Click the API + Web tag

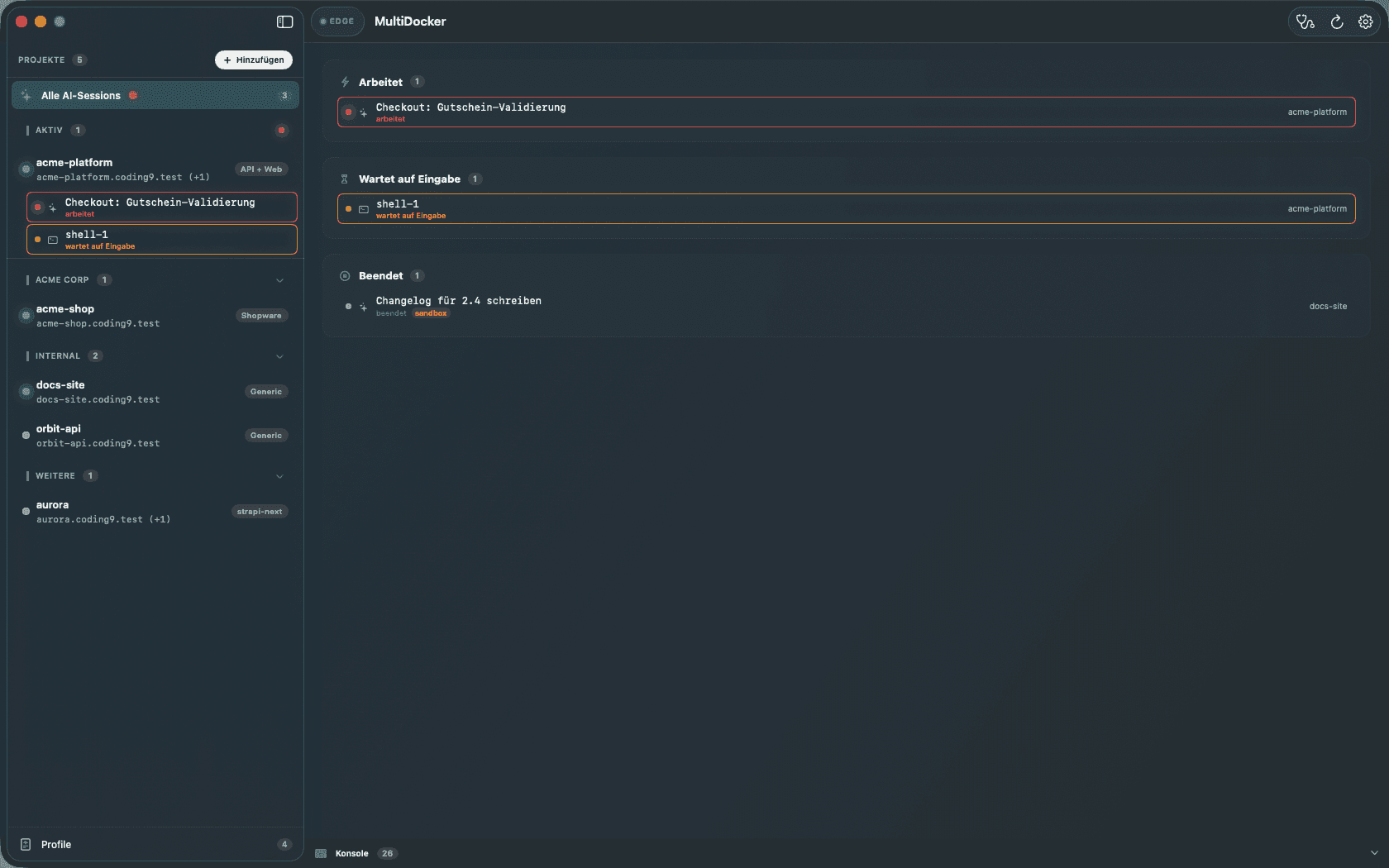261,169
